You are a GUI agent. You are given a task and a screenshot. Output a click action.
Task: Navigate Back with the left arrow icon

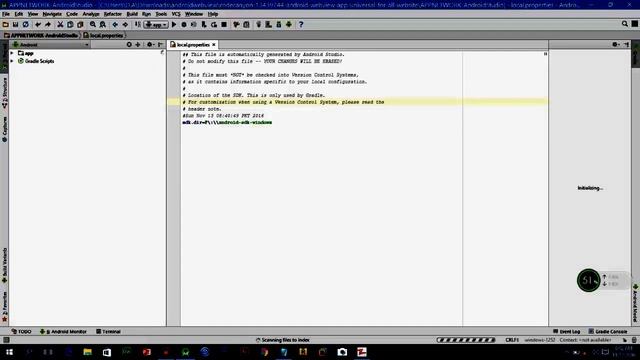click(x=115, y=24)
